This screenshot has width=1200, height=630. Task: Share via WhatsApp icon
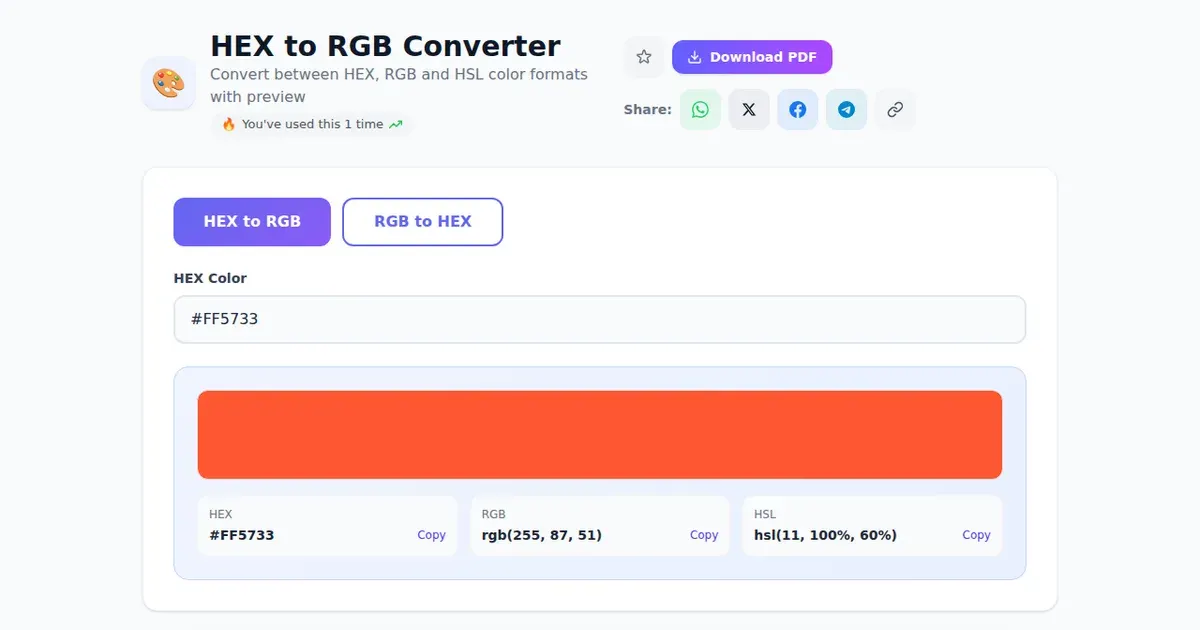(x=700, y=110)
